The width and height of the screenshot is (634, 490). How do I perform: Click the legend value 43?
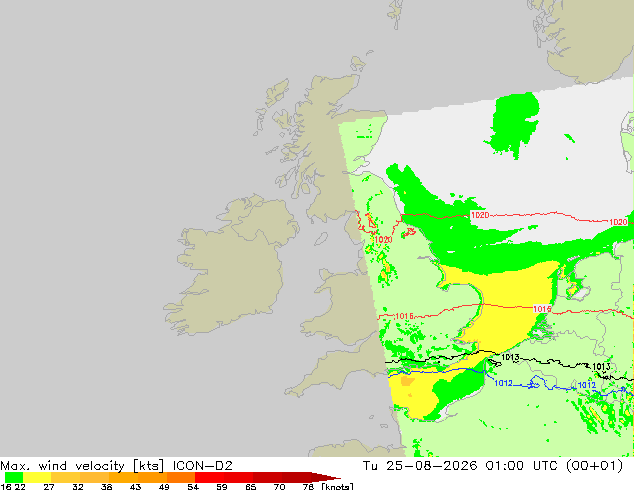(135, 487)
